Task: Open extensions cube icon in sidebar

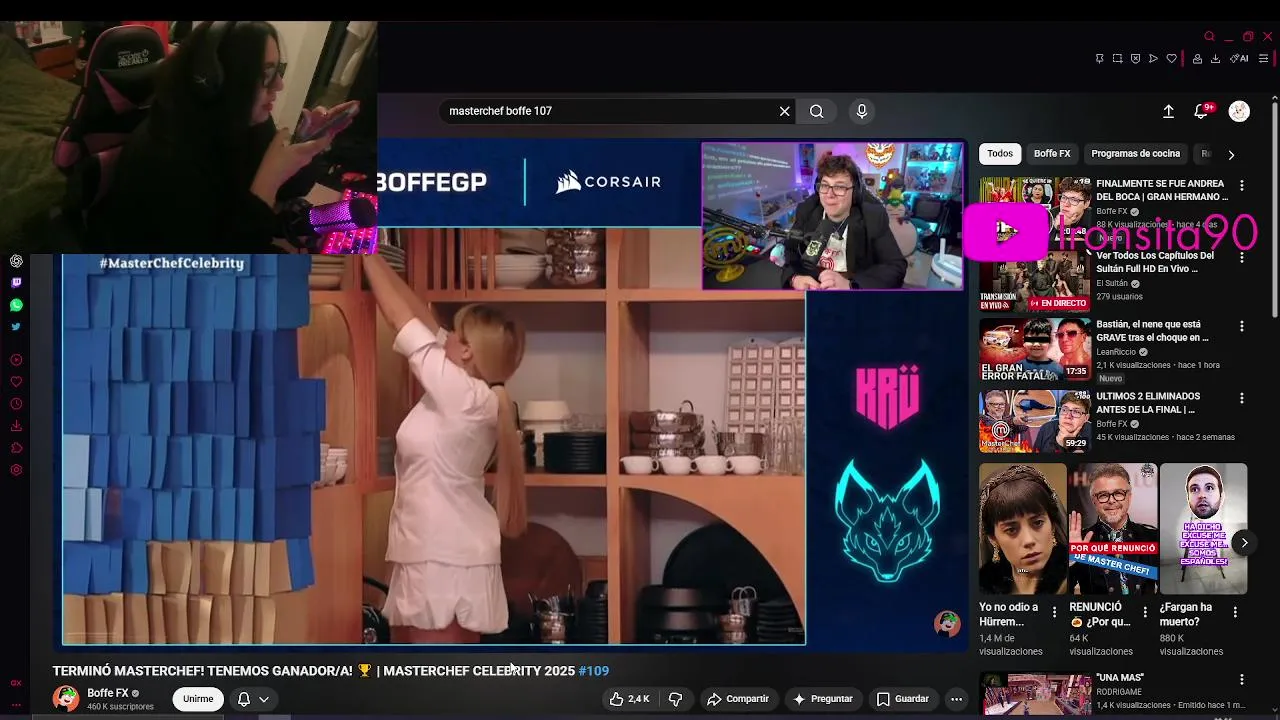Action: click(x=16, y=448)
